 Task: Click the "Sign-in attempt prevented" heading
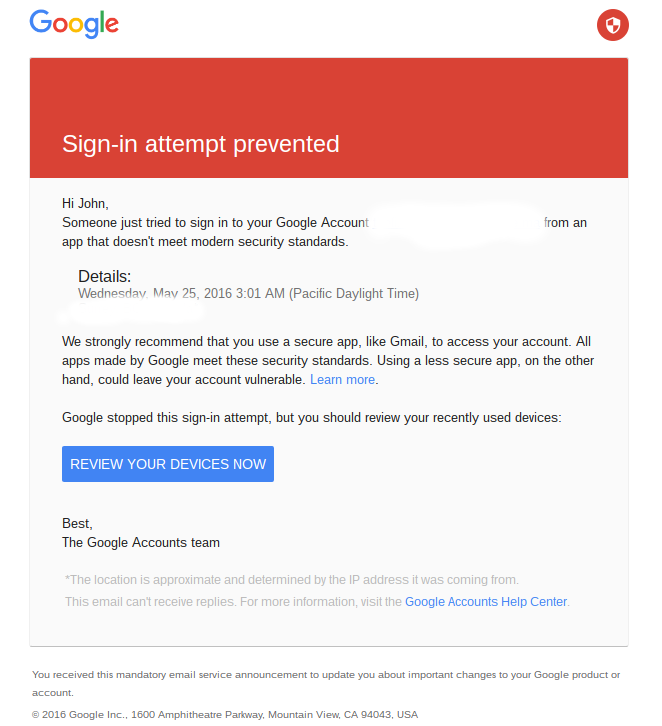tap(201, 144)
